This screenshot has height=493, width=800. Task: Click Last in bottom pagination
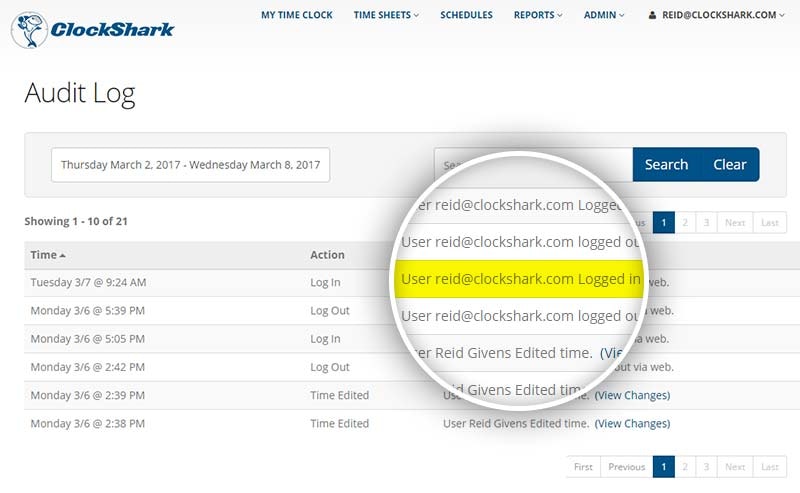coord(769,466)
